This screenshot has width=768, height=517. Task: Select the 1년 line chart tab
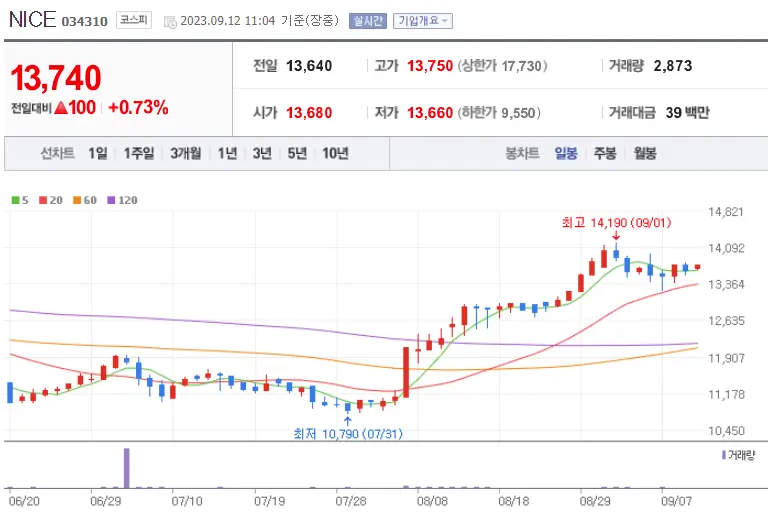227,154
